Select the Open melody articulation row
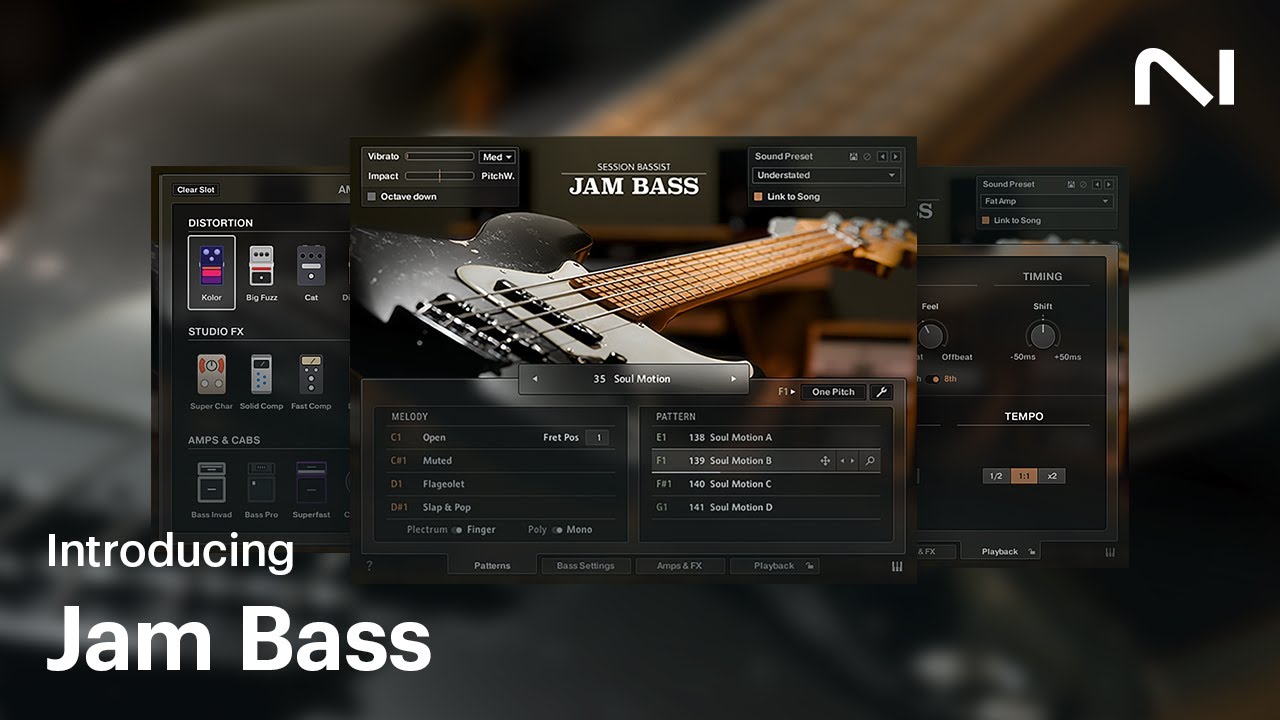Image resolution: width=1280 pixels, height=720 pixels. click(x=501, y=438)
